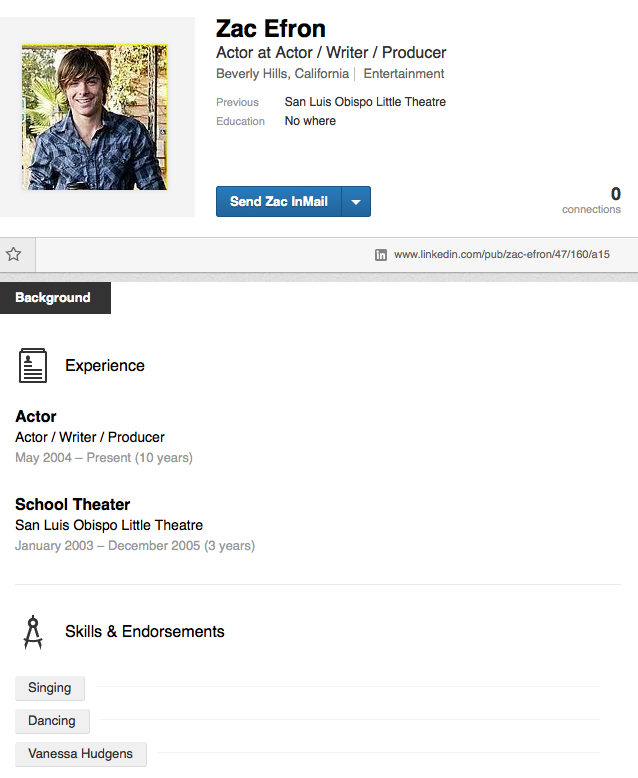
Task: Click the Singing skill tag
Action: click(x=50, y=688)
